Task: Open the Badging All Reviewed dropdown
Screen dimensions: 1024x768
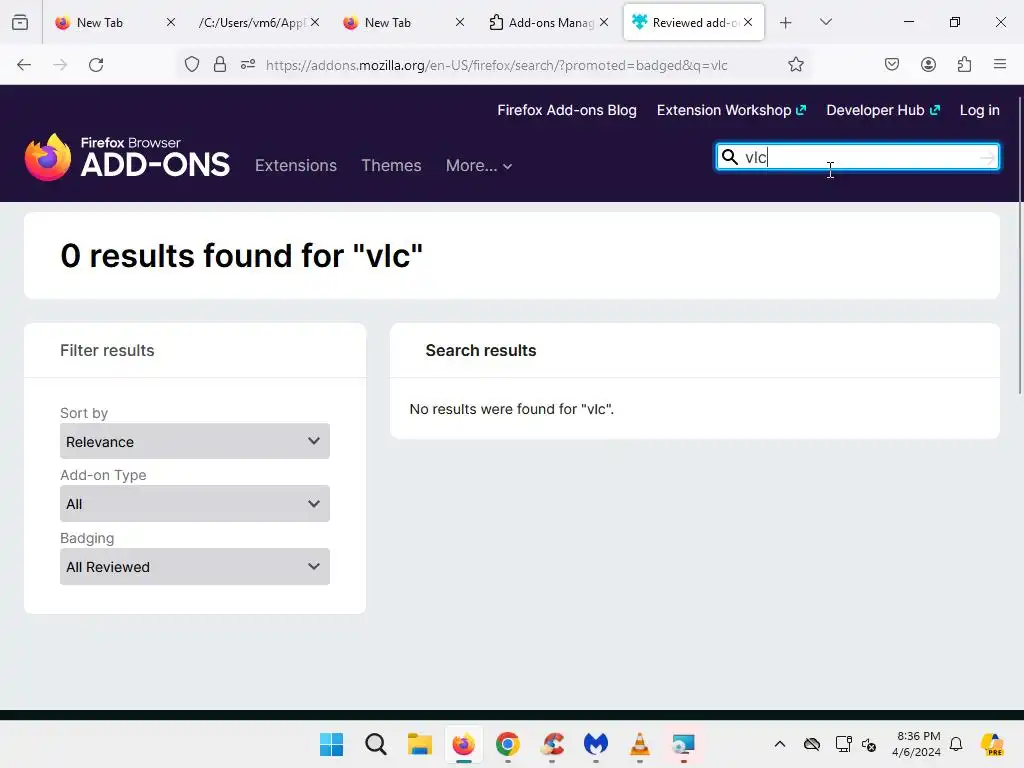Action: tap(195, 566)
